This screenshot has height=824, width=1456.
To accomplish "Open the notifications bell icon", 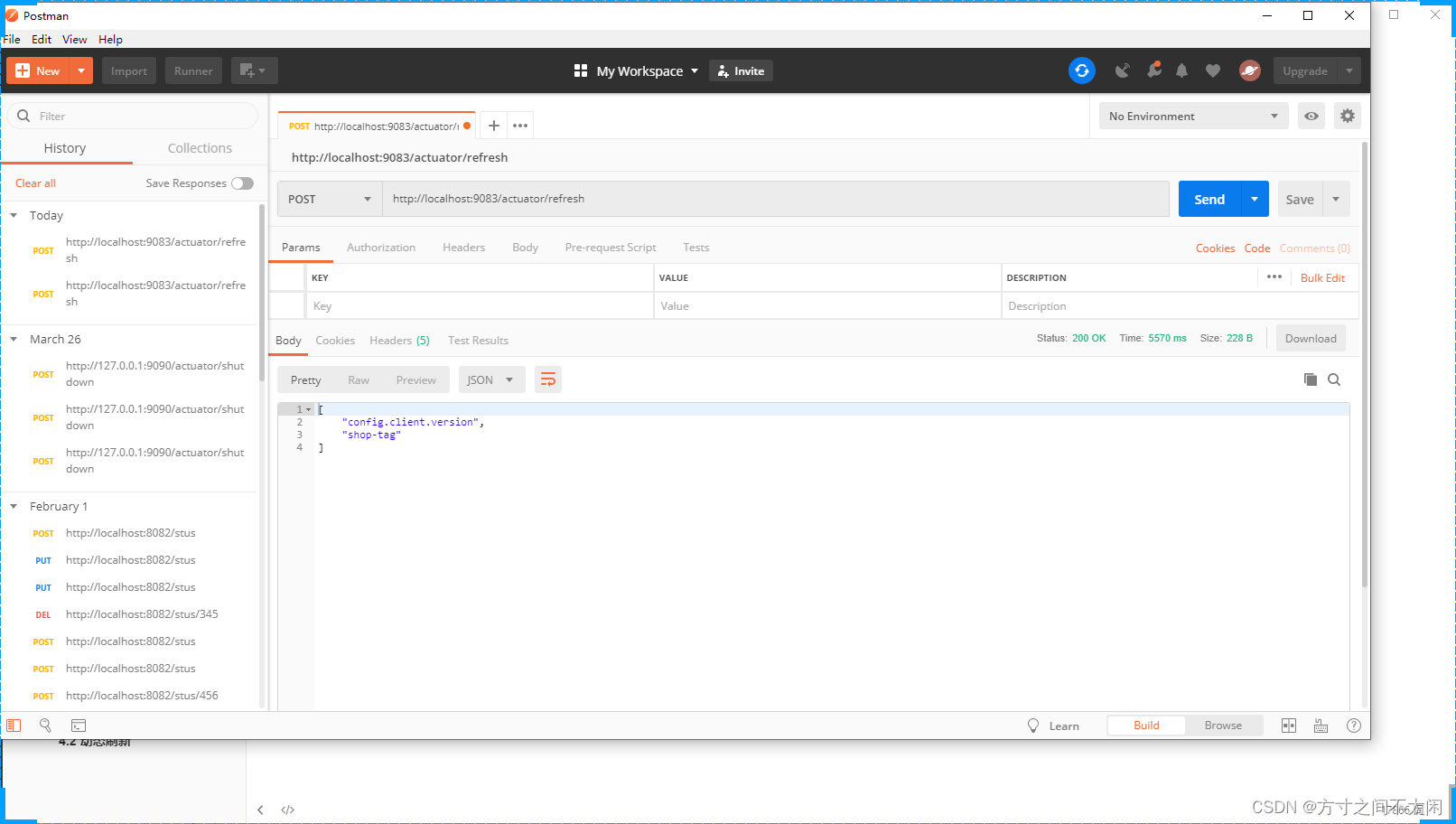I will [x=1181, y=70].
